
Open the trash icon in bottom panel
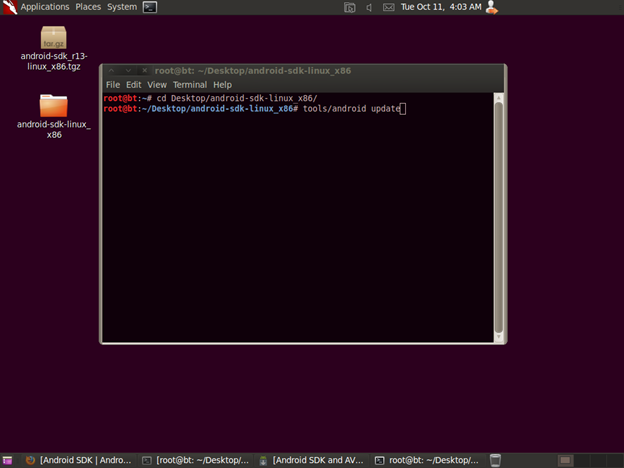point(494,460)
